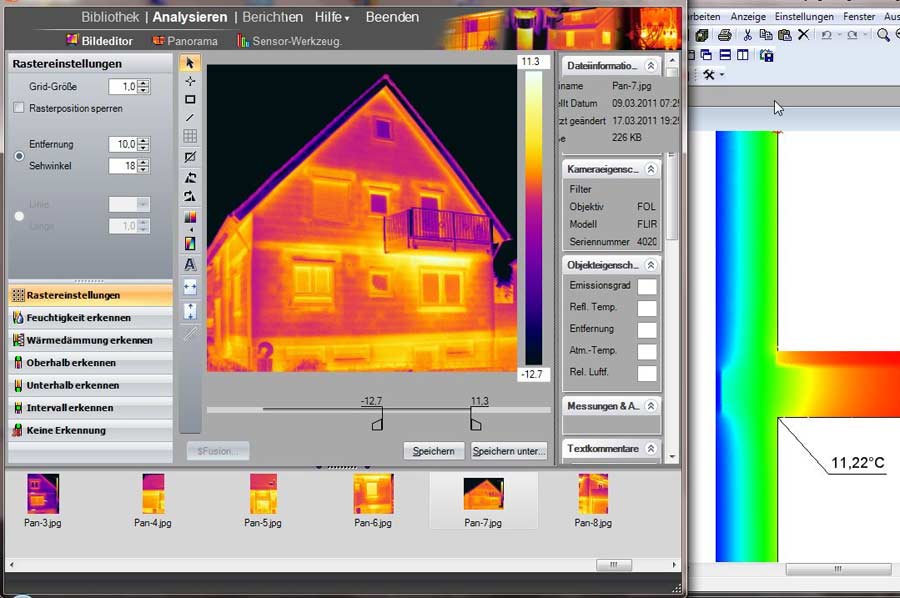The width and height of the screenshot is (900, 598).
Task: Click the printer icon in toolbar
Action: [725, 34]
